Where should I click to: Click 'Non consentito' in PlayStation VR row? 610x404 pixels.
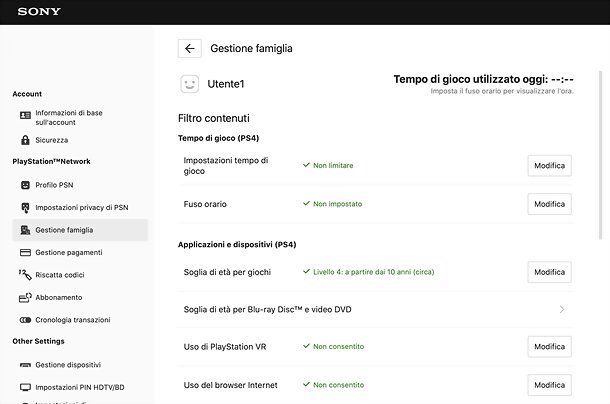(x=338, y=346)
